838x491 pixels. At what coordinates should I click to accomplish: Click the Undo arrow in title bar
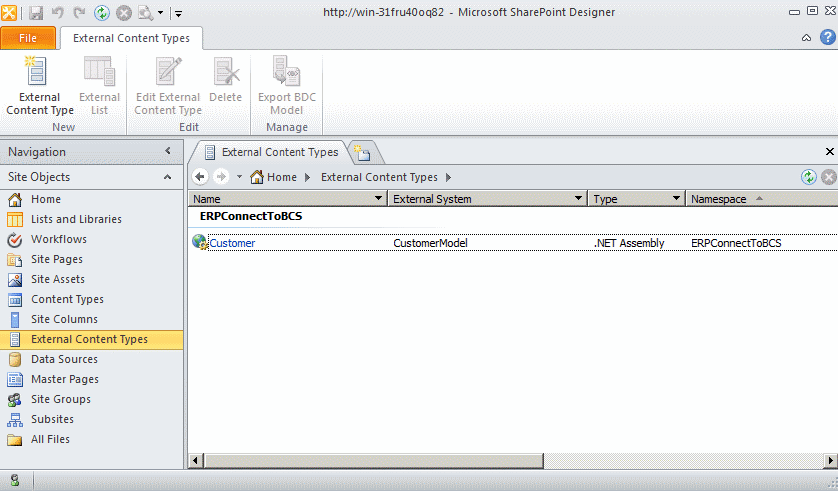coord(58,12)
